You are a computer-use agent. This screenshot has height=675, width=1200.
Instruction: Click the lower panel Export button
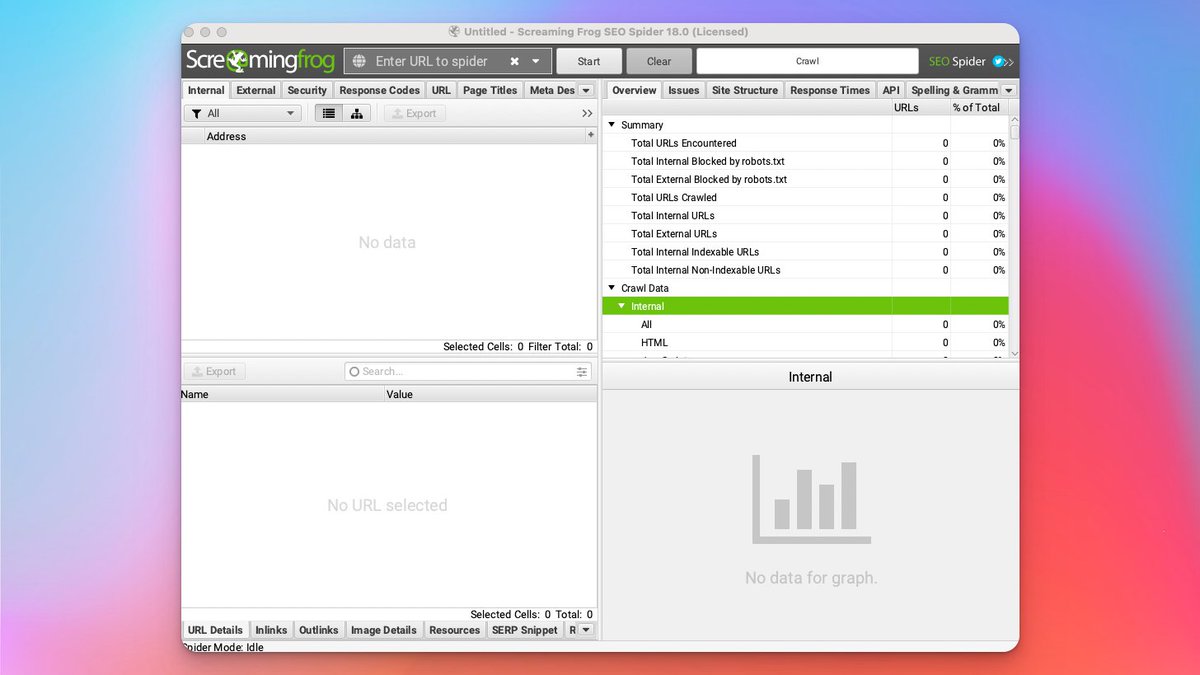(214, 371)
